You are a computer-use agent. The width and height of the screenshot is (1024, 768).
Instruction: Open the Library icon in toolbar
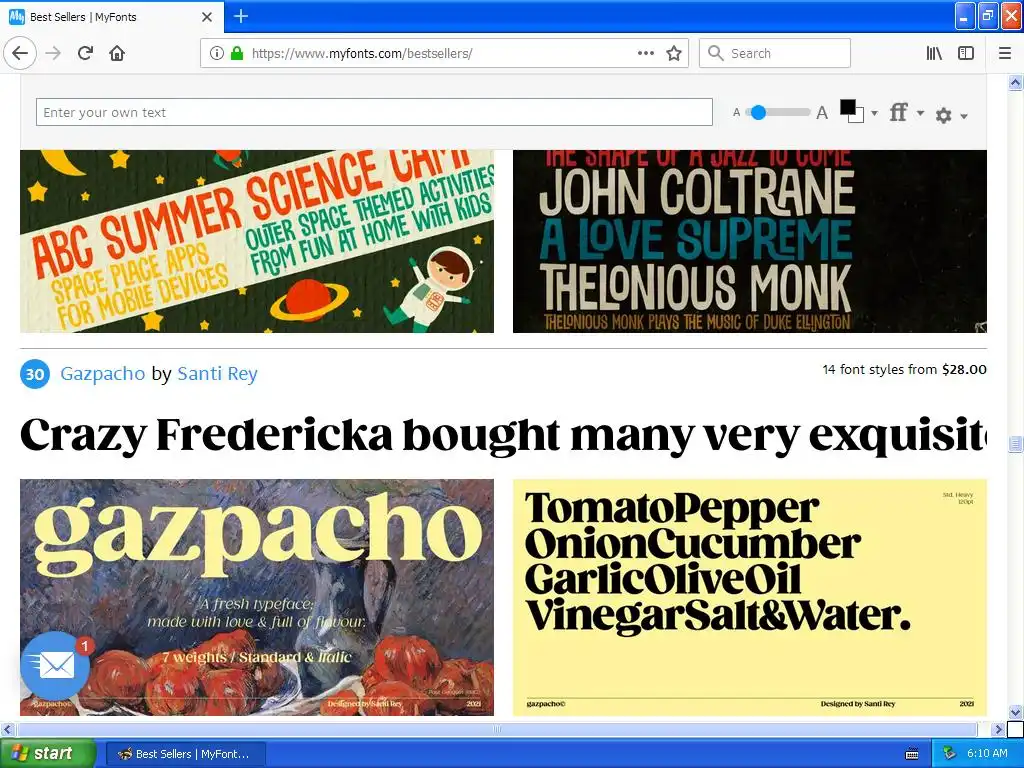tap(935, 53)
